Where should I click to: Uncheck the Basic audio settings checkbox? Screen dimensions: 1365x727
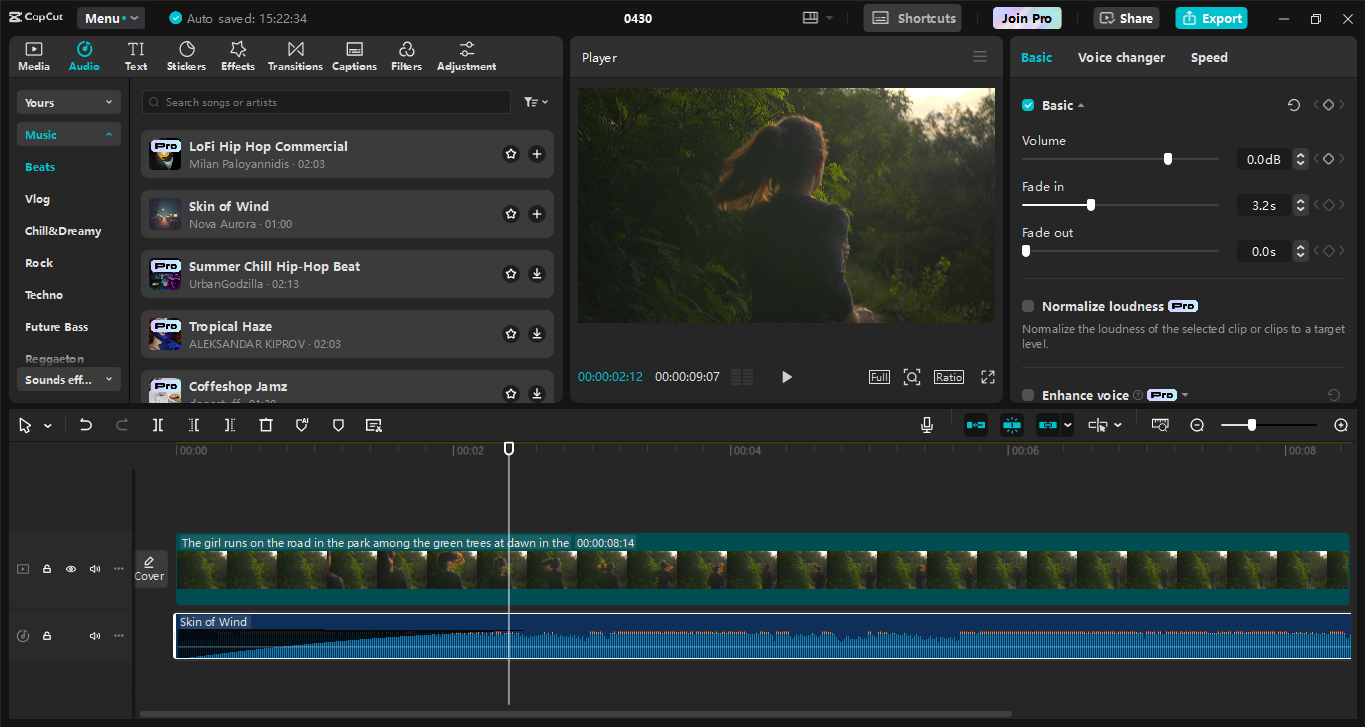[x=1028, y=105]
